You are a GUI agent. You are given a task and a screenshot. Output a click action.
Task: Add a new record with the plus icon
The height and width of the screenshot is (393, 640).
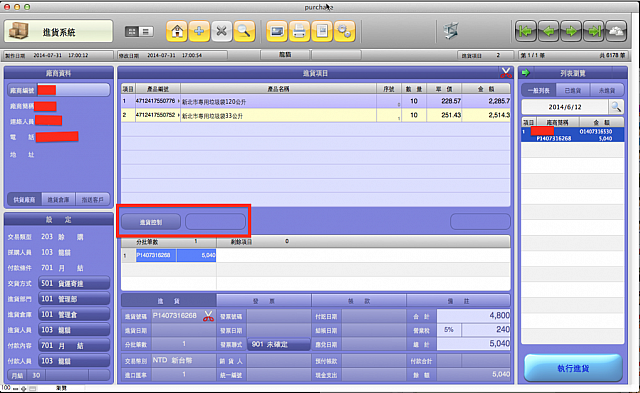coord(199,31)
